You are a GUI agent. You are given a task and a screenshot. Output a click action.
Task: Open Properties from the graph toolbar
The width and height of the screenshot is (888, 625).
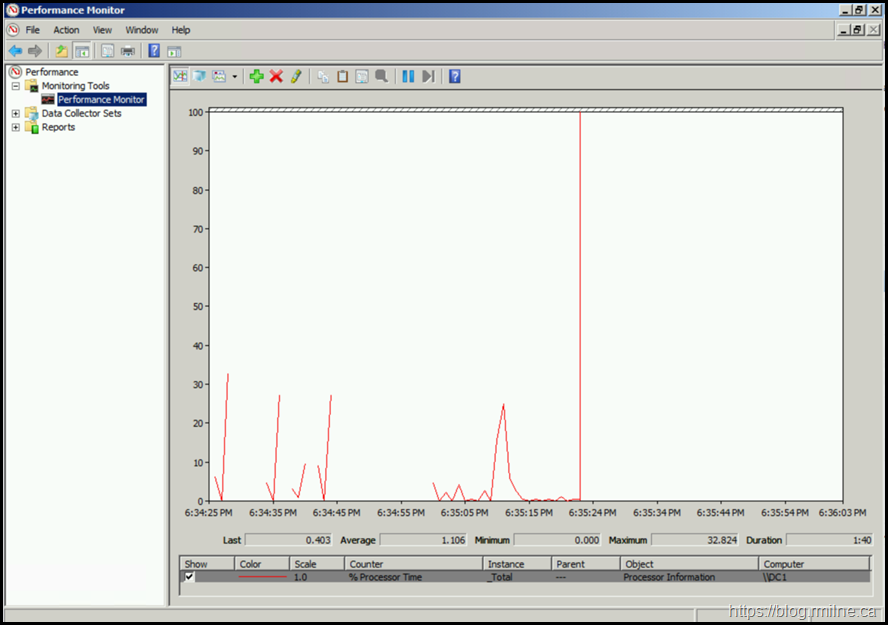point(361,76)
